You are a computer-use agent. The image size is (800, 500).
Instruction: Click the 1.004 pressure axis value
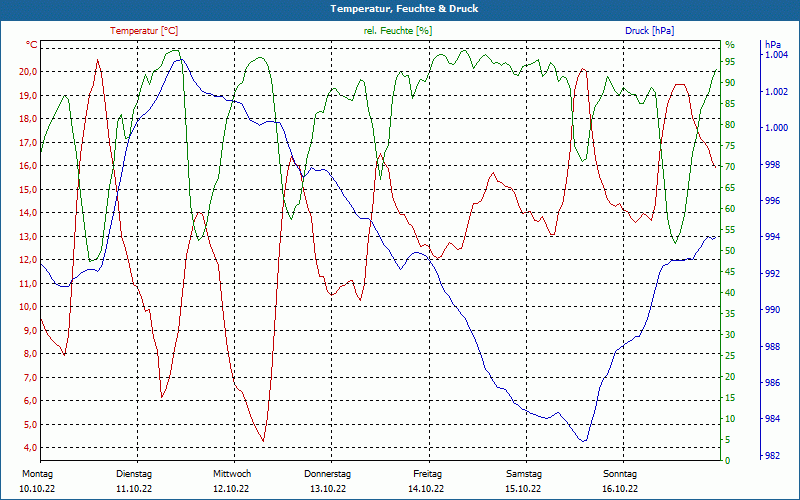(x=776, y=55)
